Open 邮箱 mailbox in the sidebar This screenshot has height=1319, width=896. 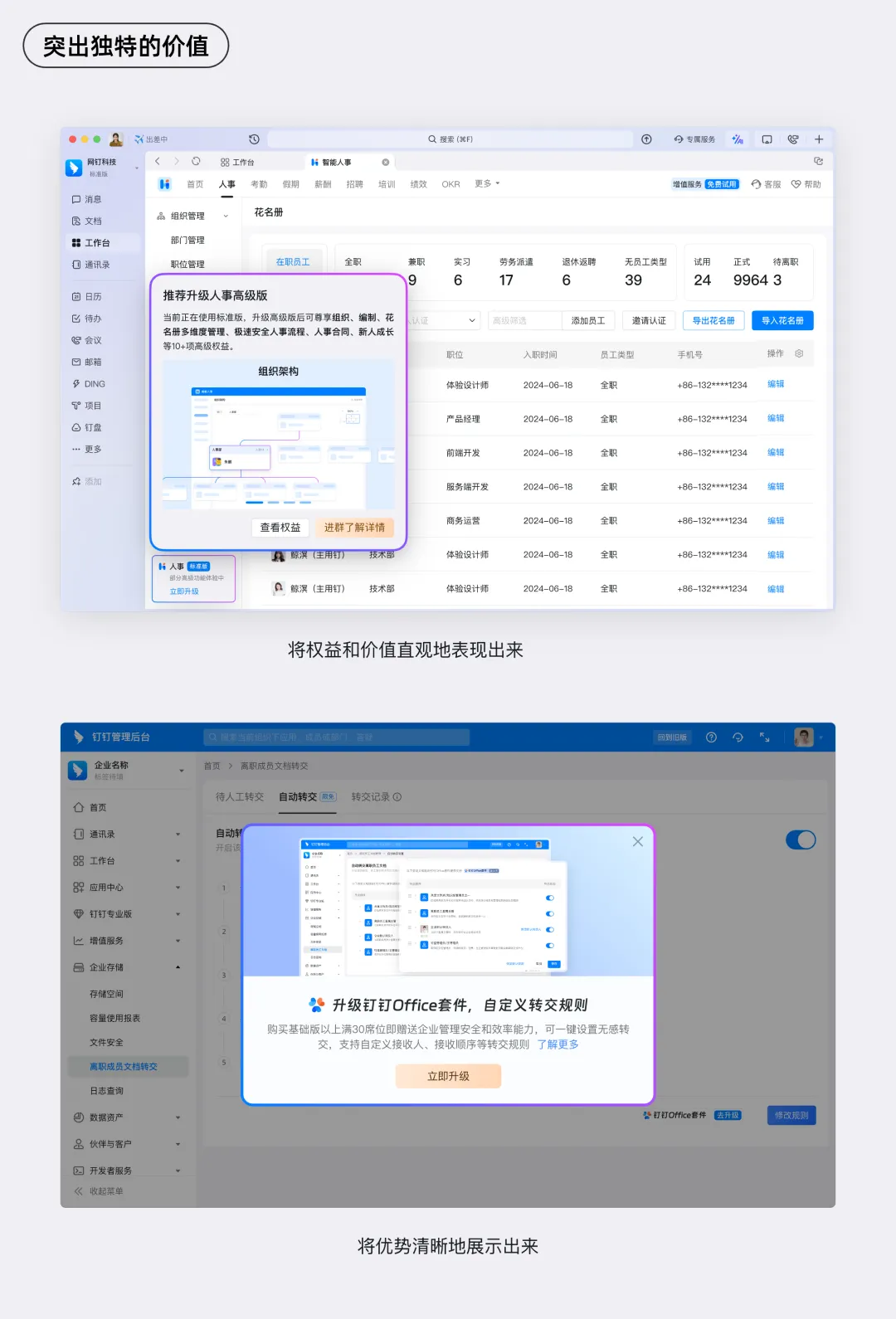tap(86, 362)
